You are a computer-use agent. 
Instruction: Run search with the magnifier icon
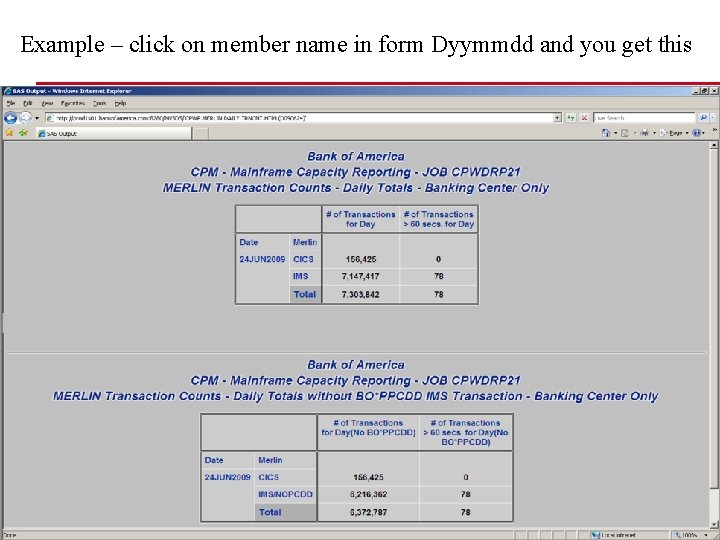(703, 118)
